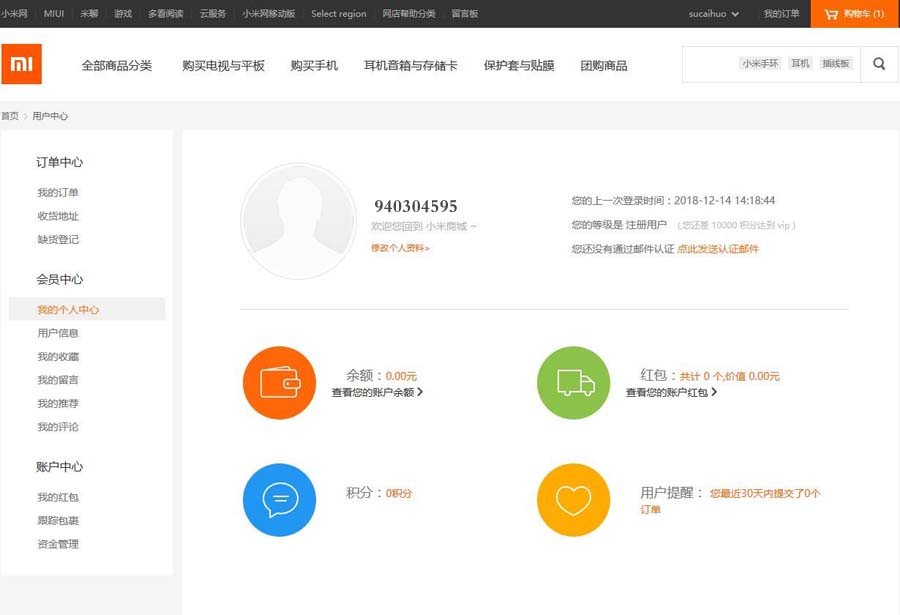Click the green delivery truck icon

pos(573,383)
